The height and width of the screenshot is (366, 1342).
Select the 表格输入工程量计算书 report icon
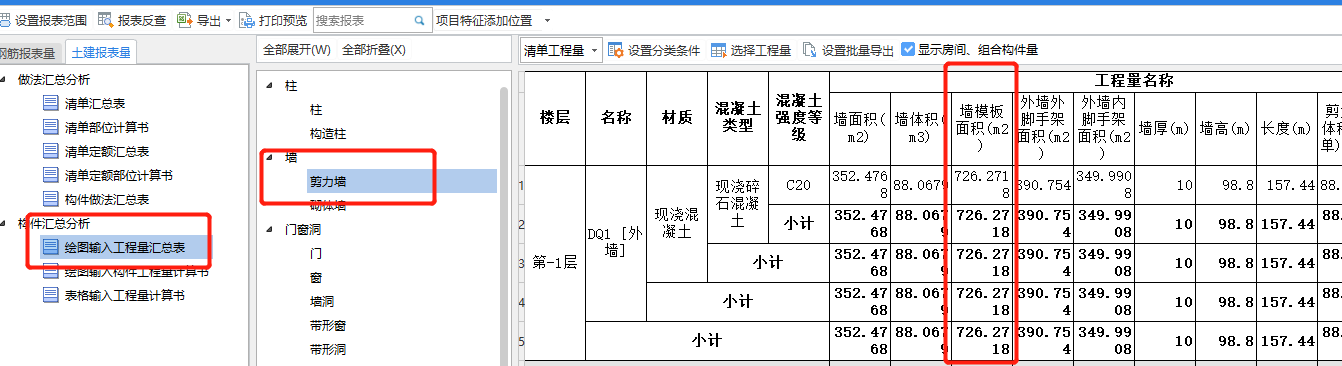point(51,295)
